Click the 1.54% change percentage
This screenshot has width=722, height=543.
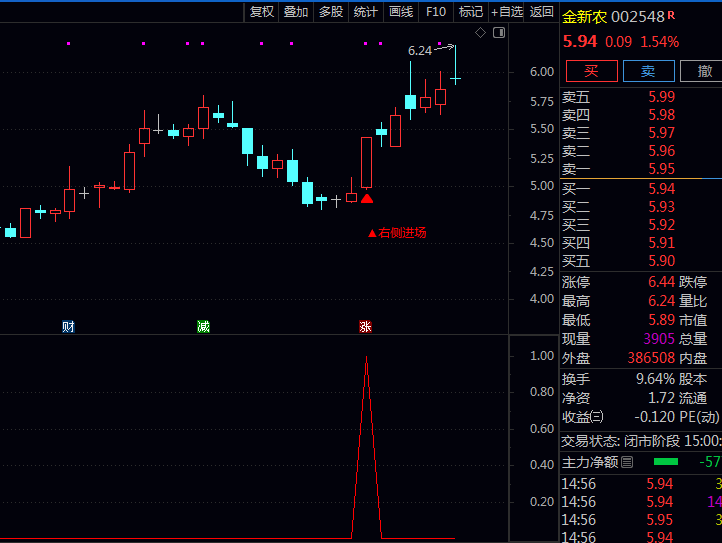(659, 42)
